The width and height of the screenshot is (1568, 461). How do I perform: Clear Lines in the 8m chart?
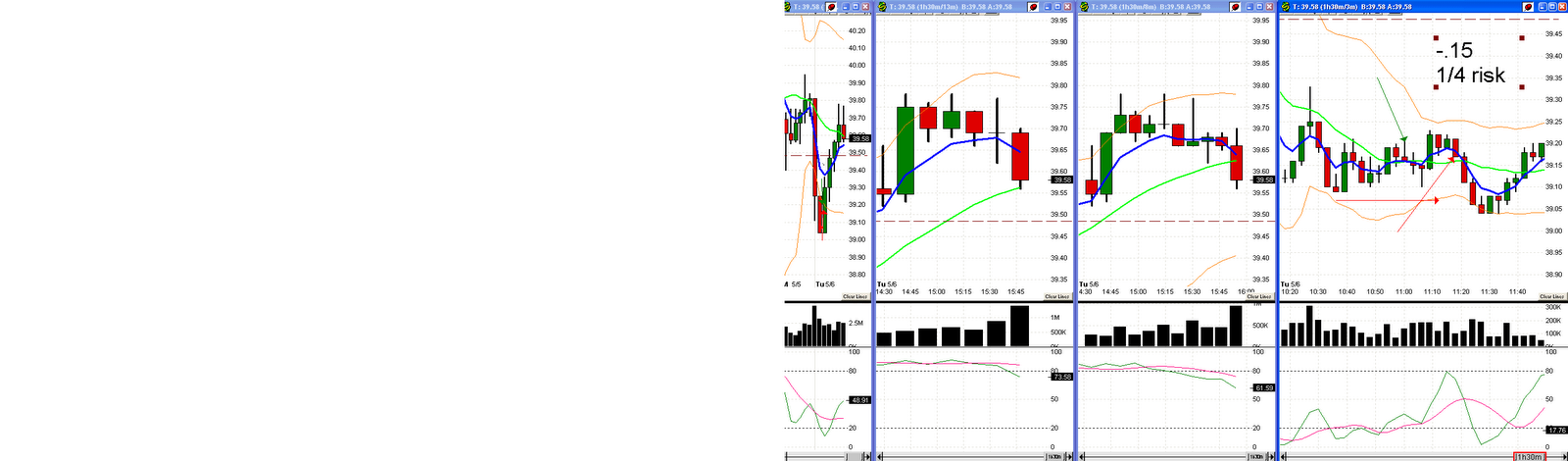point(1258,296)
